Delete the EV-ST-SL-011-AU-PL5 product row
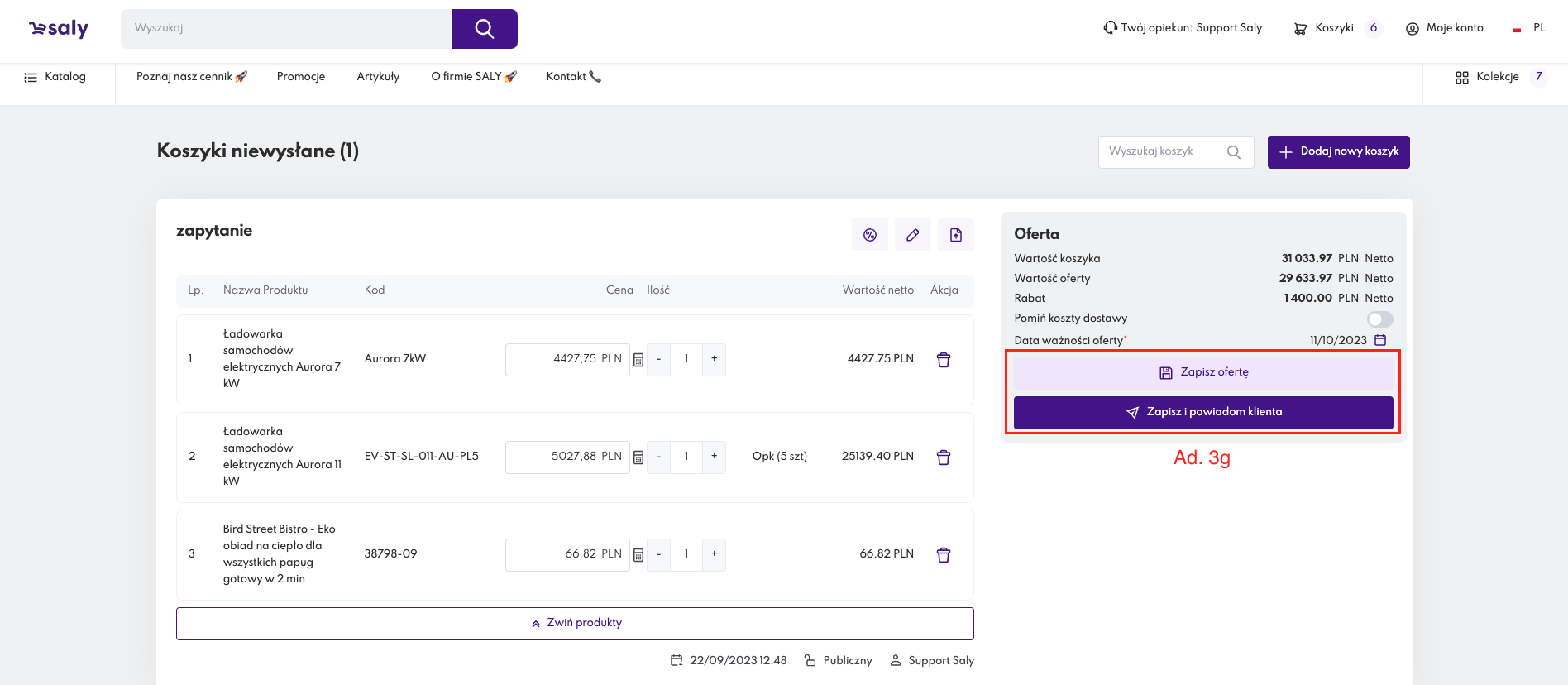Viewport: 1568px width, 685px height. point(943,457)
